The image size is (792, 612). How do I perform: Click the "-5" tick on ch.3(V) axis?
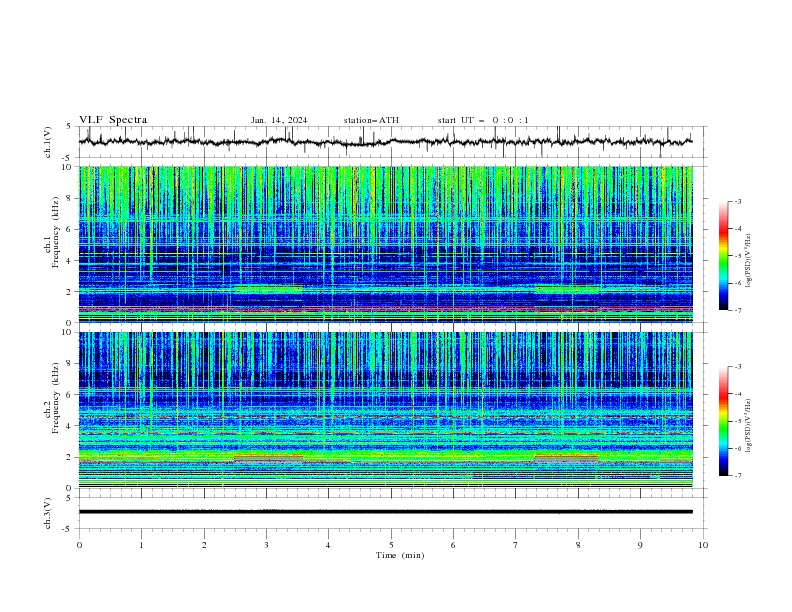pos(68,529)
